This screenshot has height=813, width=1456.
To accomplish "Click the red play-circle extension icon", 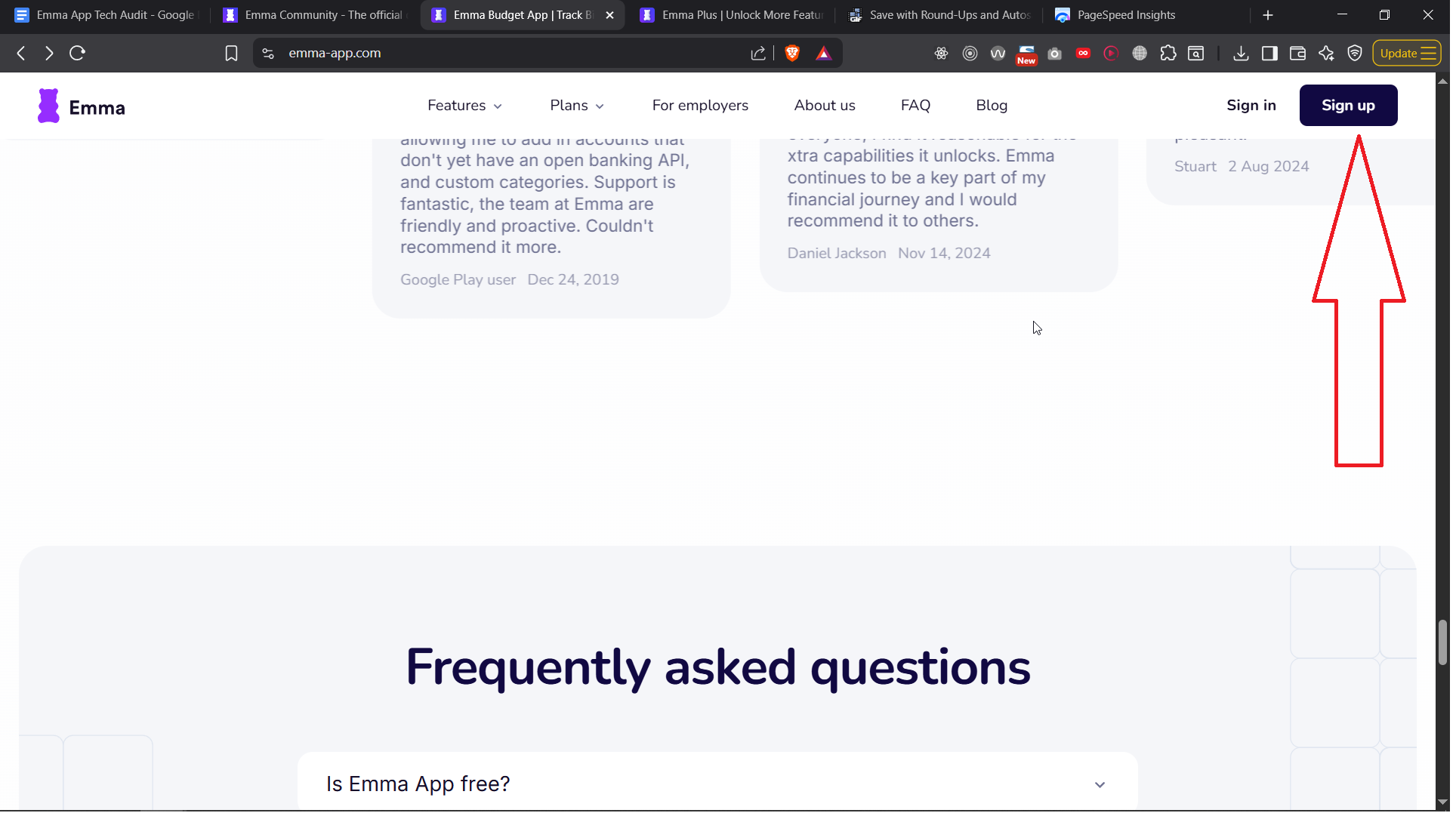I will click(1111, 53).
